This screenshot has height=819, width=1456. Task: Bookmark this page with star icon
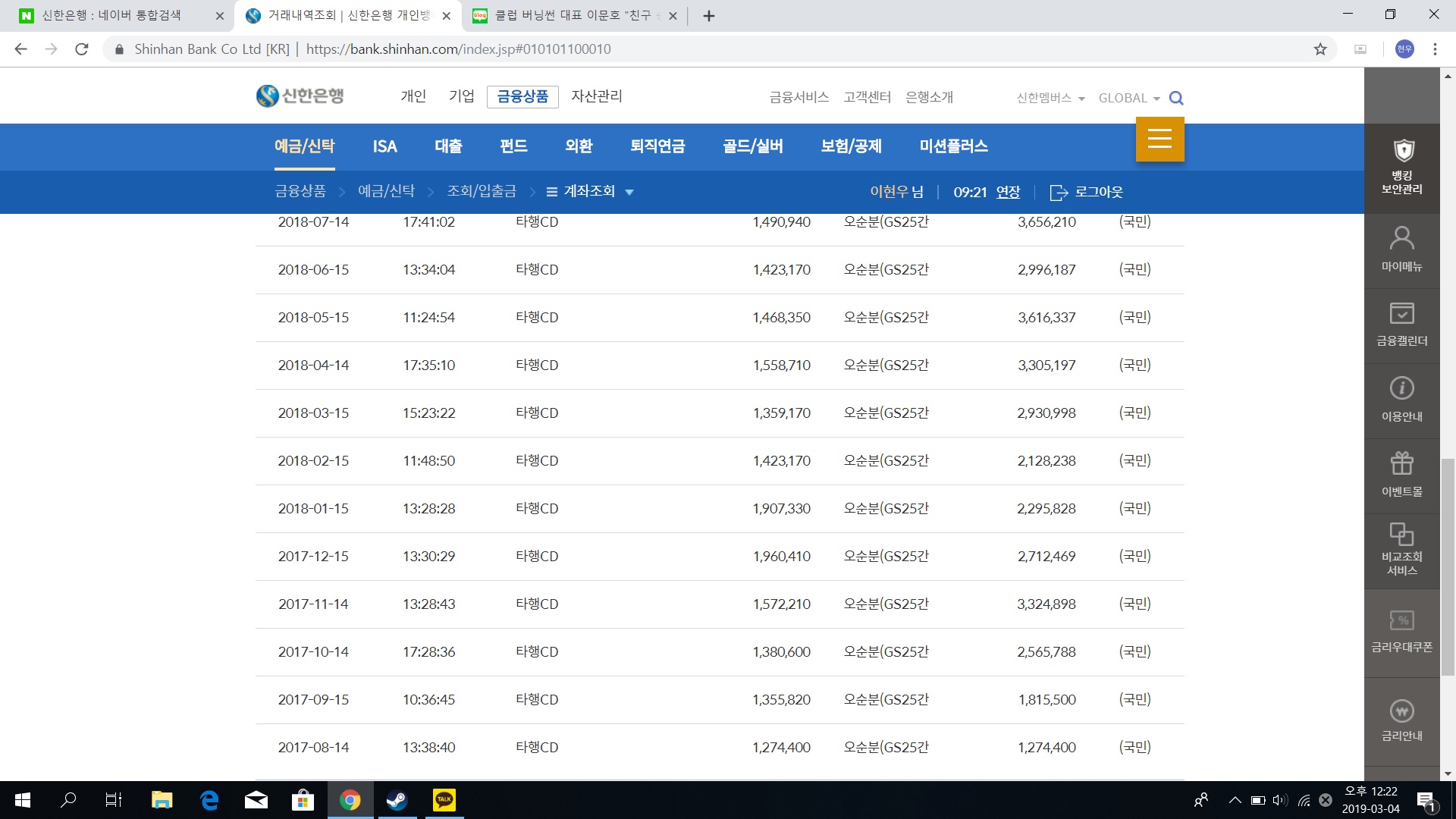click(x=1320, y=49)
